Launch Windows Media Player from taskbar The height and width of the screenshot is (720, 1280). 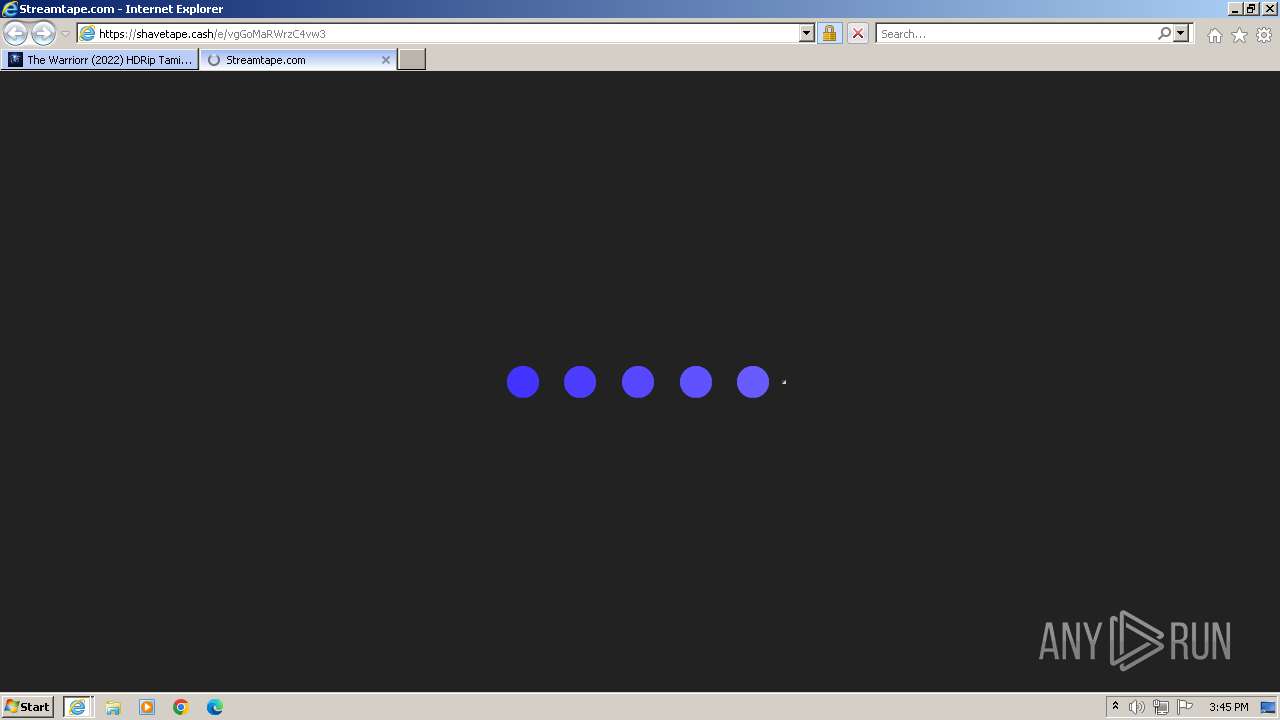point(147,707)
